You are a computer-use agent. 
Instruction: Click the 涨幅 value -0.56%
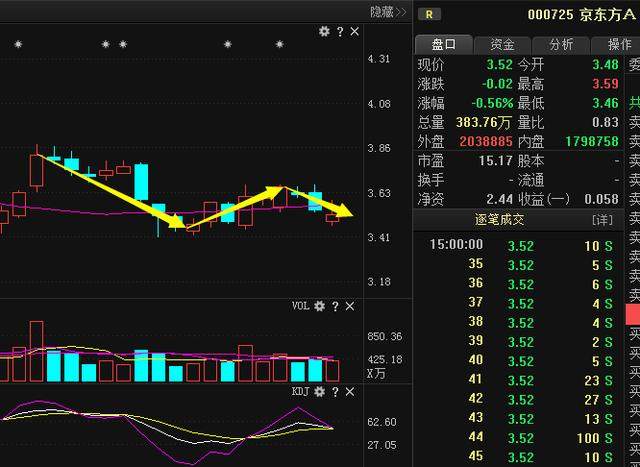[492, 103]
